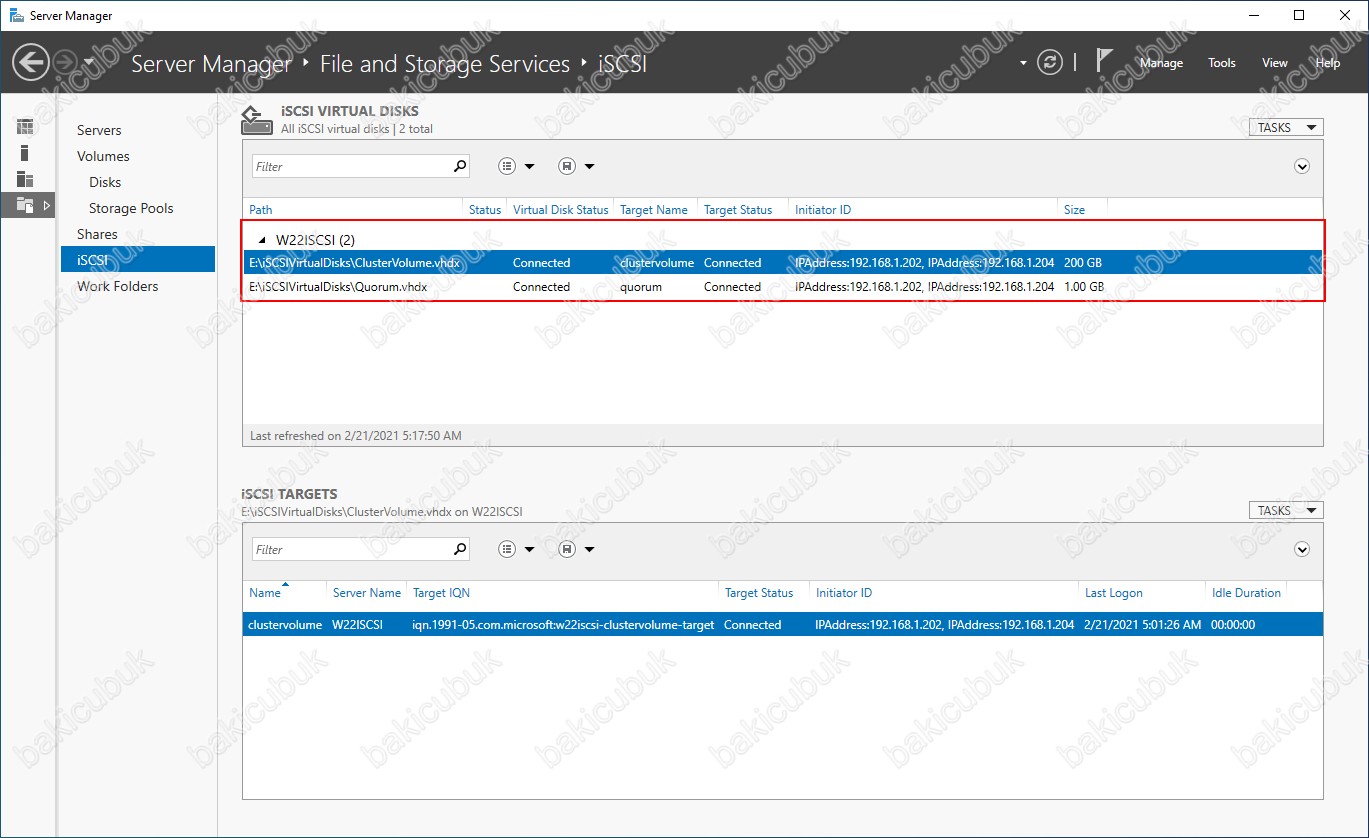Viewport: 1369px width, 838px height.
Task: Click the quorum target name cell
Action: (x=641, y=287)
